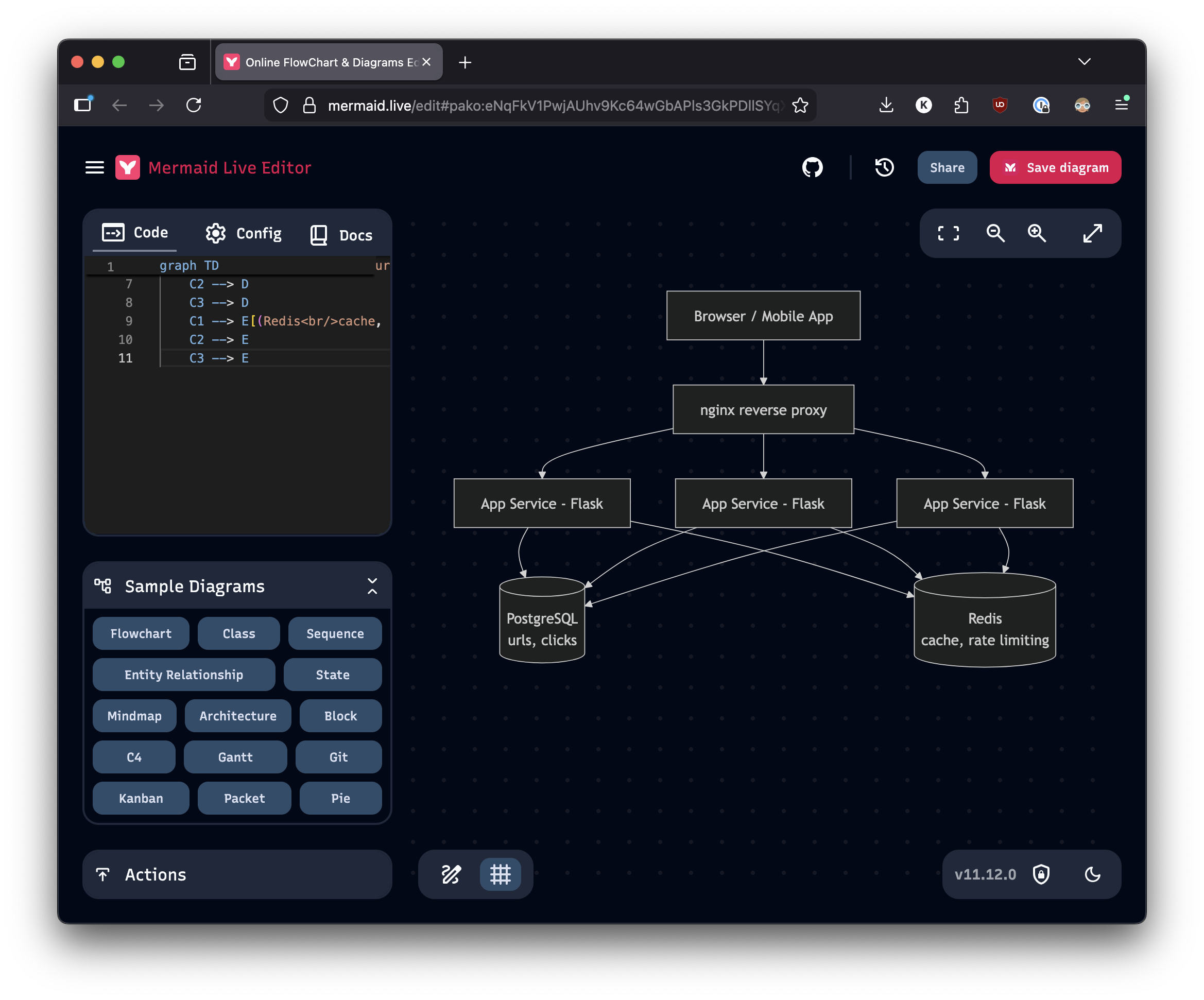The width and height of the screenshot is (1204, 1000).
Task: Switch to the Config tab
Action: pos(243,233)
